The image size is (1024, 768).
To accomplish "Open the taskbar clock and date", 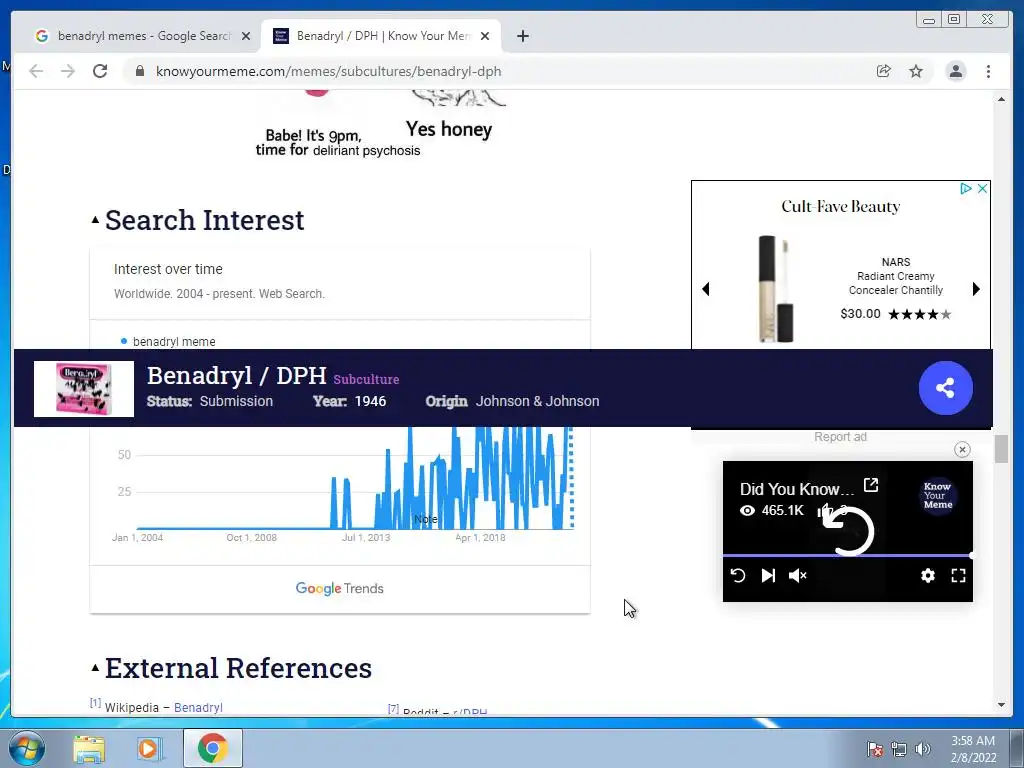I will click(973, 749).
